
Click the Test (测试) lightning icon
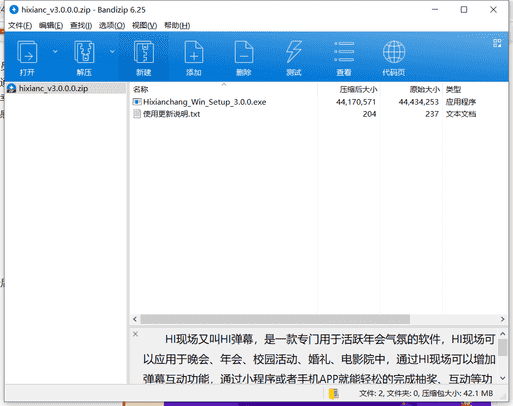294,52
